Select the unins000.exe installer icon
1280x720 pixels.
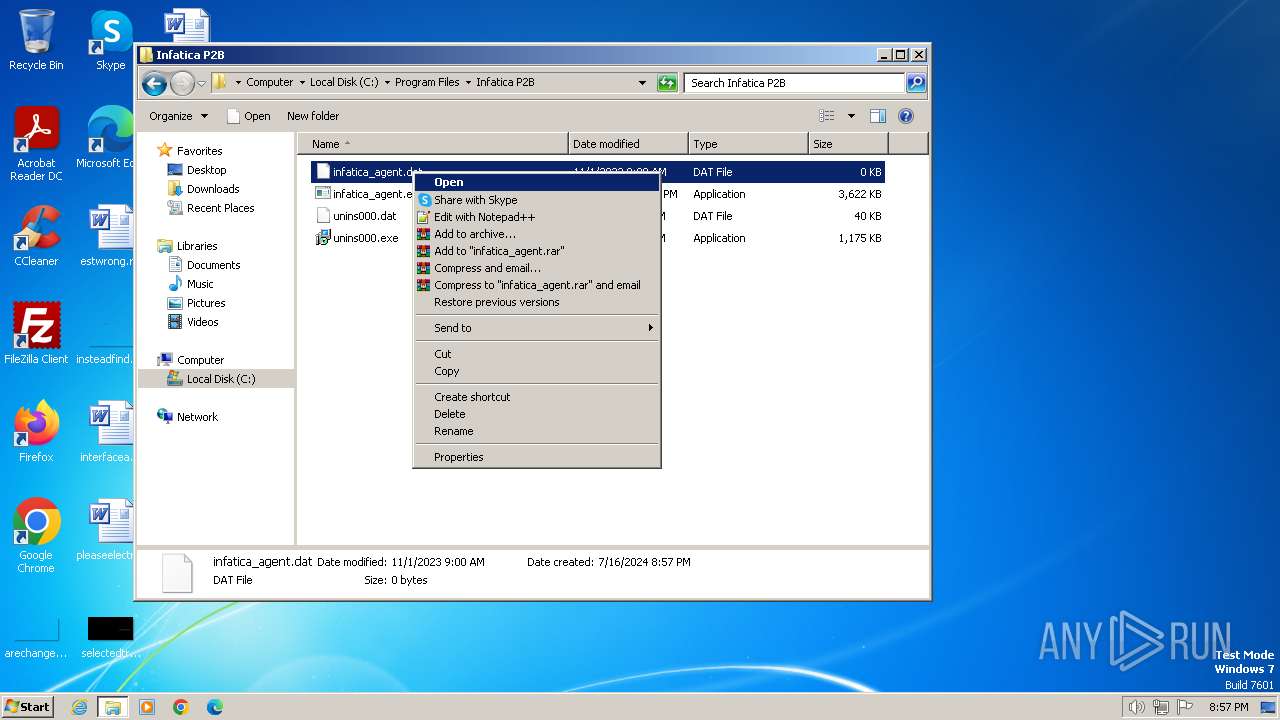click(323, 238)
